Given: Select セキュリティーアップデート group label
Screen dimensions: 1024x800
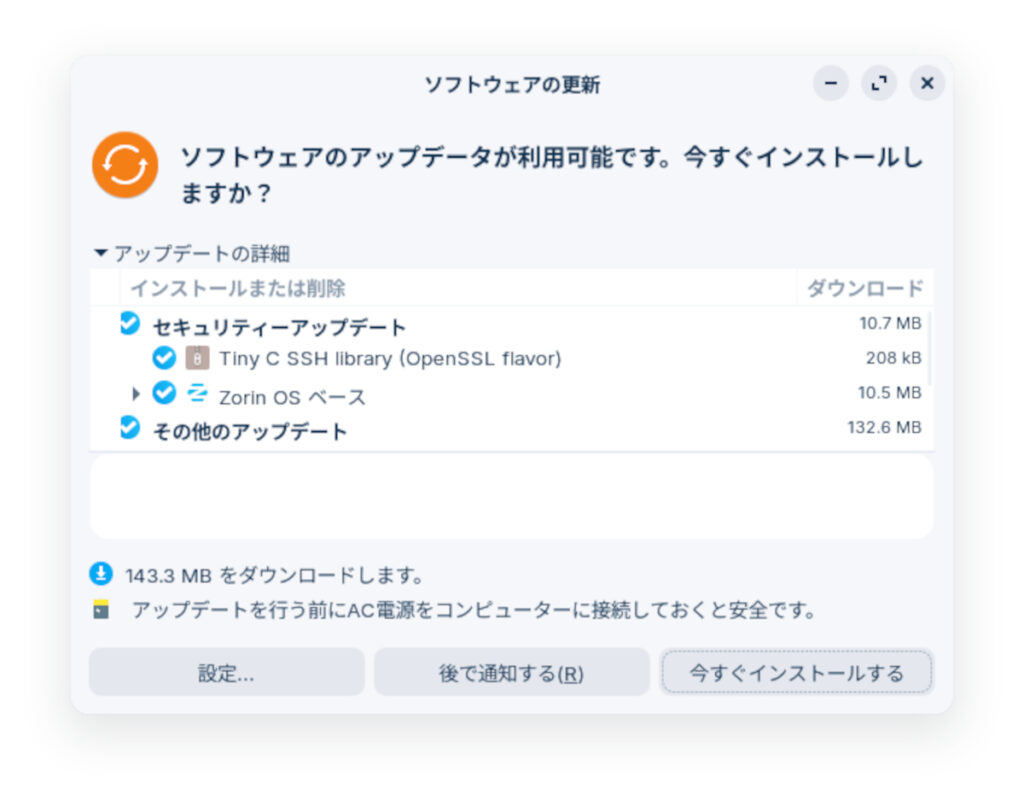Looking at the screenshot, I should [x=279, y=327].
